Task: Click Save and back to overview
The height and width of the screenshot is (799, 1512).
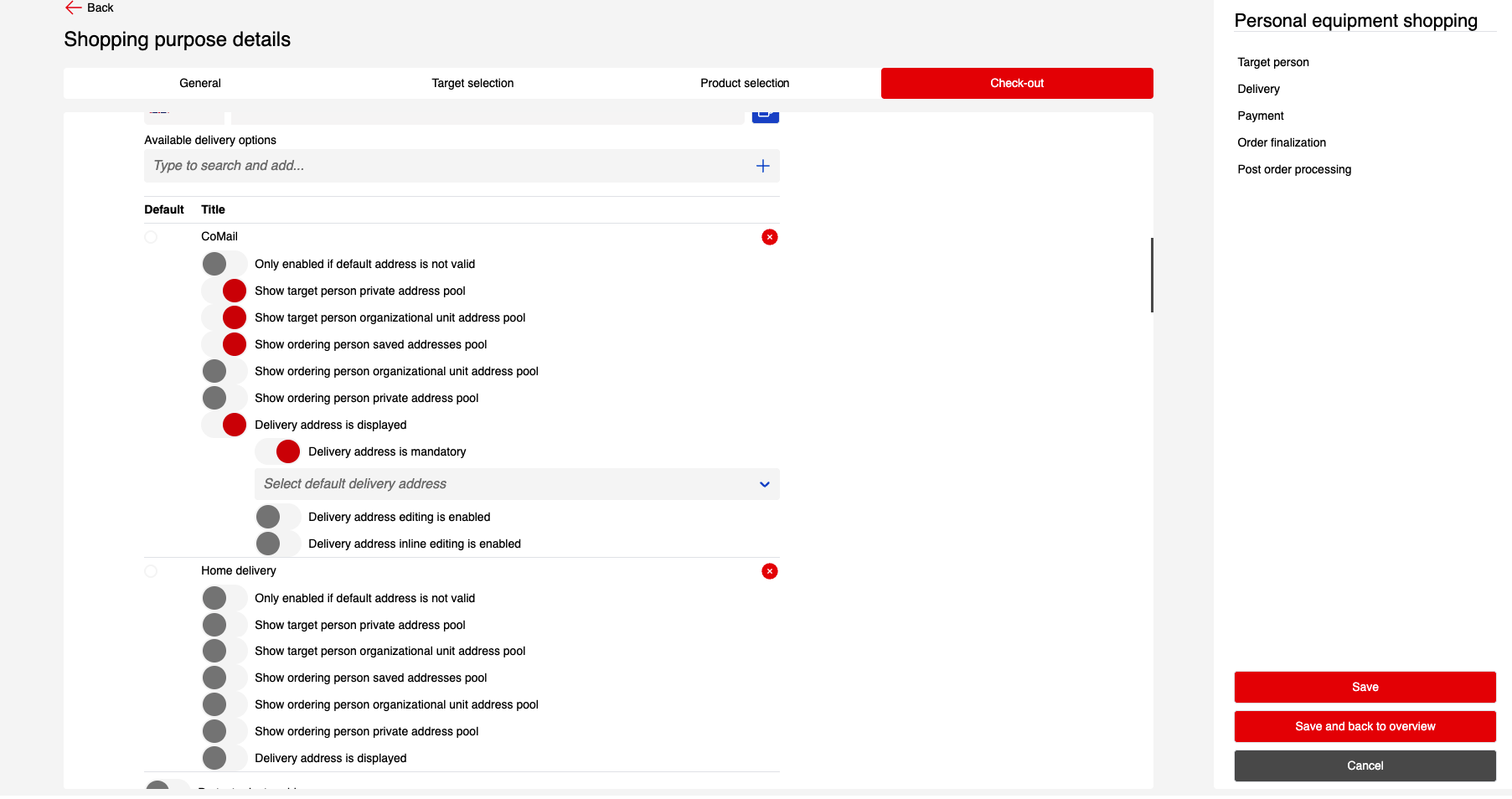Action: point(1365,726)
